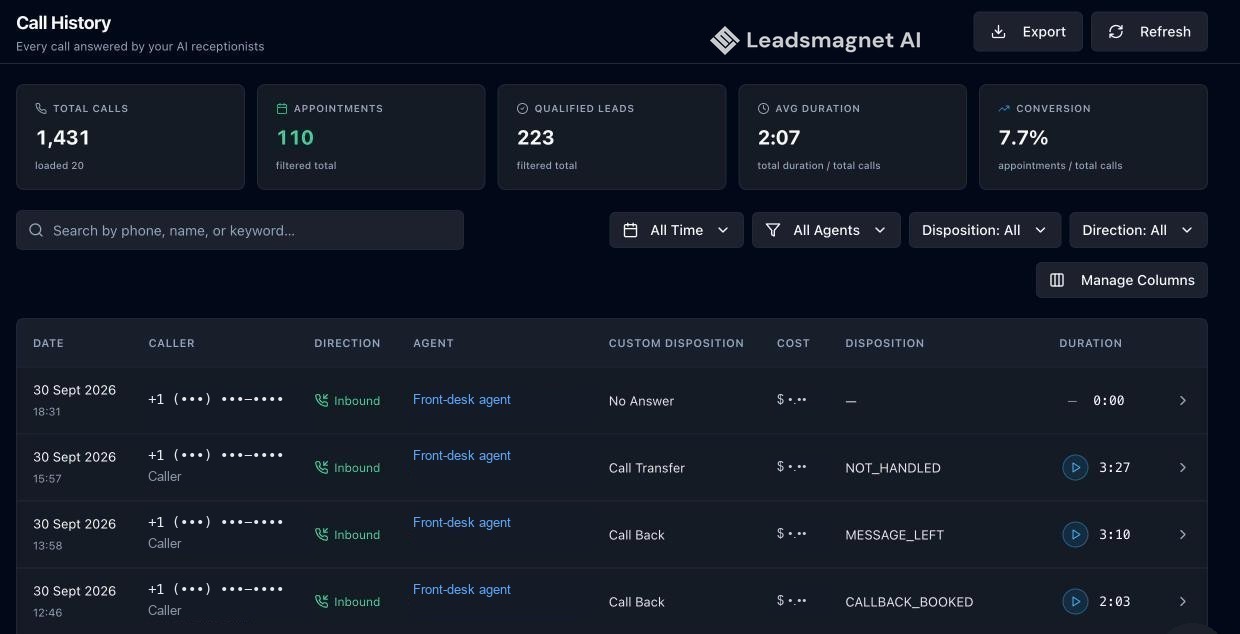
Task: Click the Refresh button
Action: [1149, 32]
